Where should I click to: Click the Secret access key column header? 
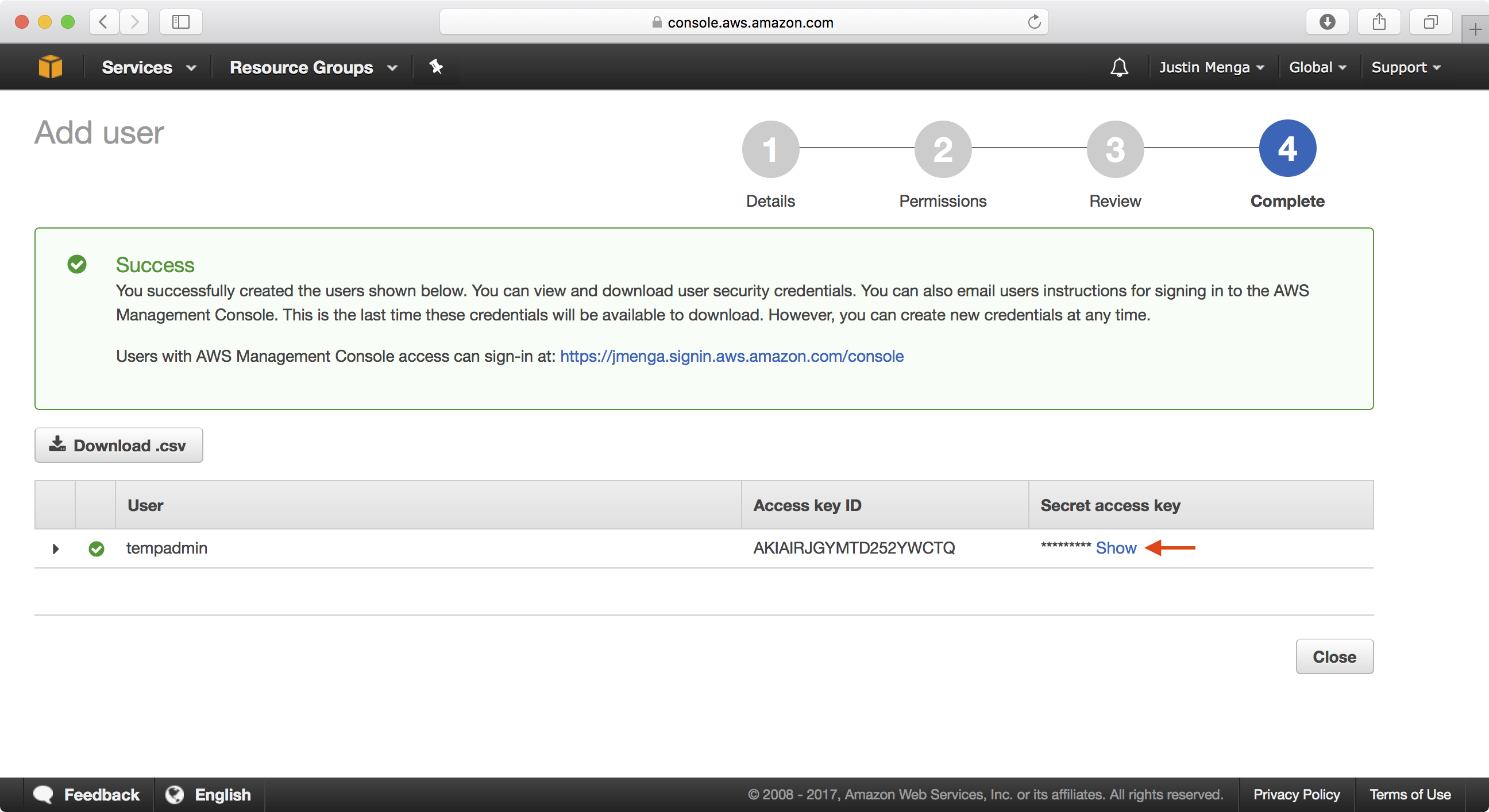coord(1201,505)
